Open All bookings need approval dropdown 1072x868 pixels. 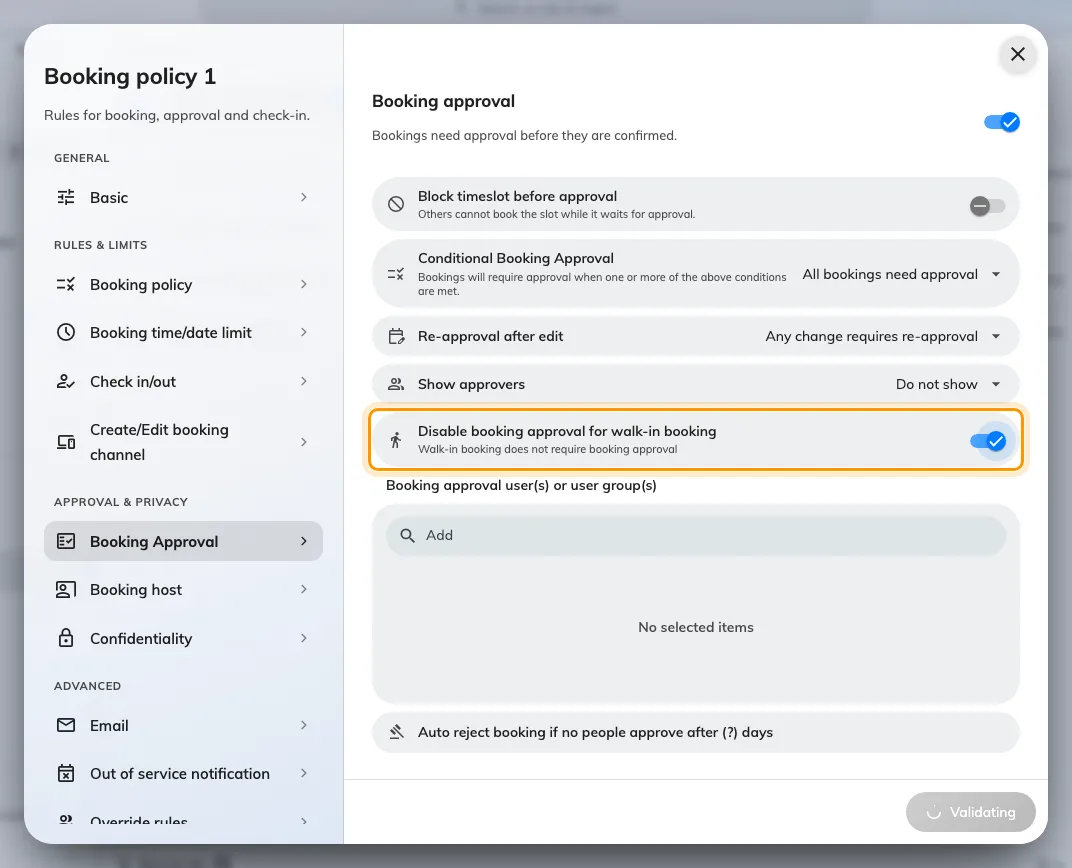(901, 274)
